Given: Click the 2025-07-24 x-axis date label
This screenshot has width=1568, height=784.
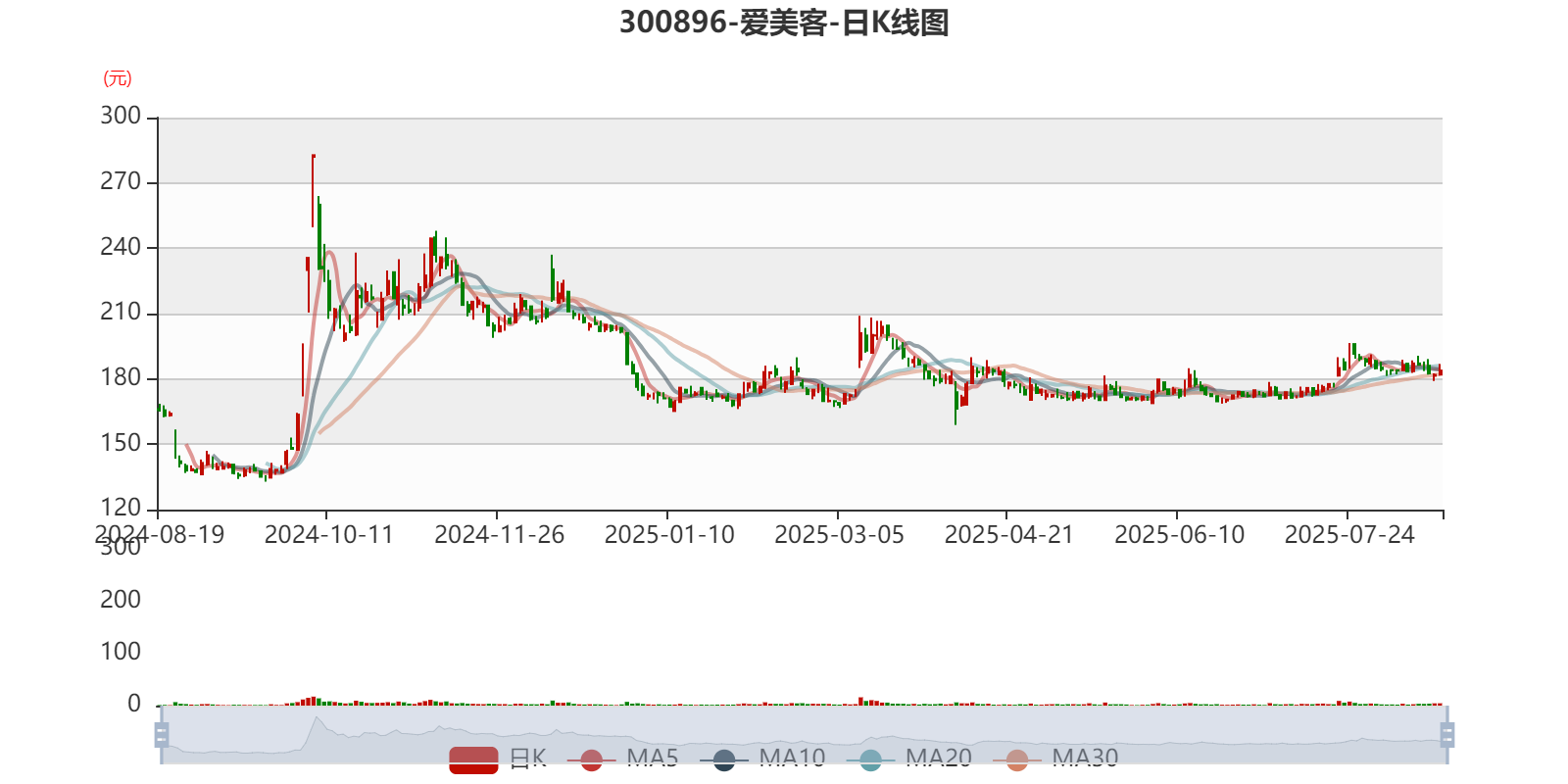Looking at the screenshot, I should (x=1349, y=535).
